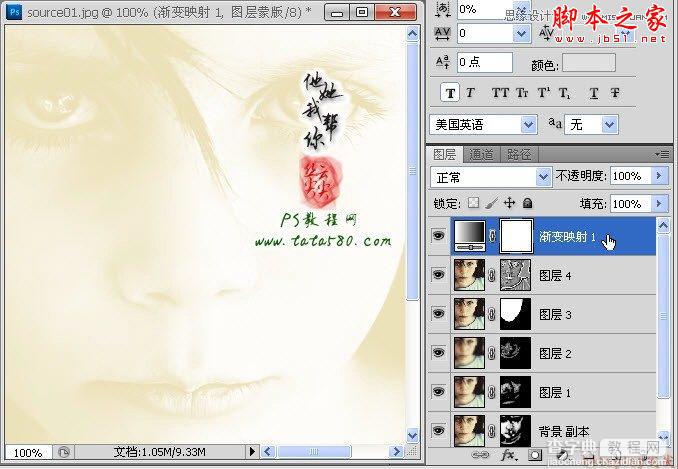Click the status bar preview icon
The height and width of the screenshot is (469, 678).
tap(64, 452)
